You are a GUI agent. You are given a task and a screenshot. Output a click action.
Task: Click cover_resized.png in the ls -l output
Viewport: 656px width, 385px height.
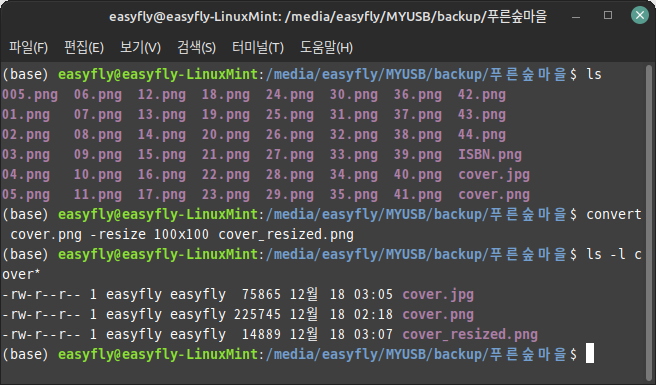470,335
